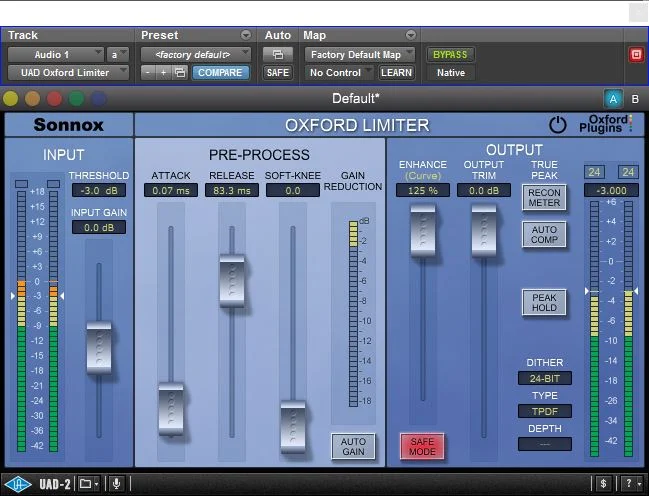This screenshot has height=496, width=649.
Task: Click the Enhance 125 % value field
Action: 423,190
